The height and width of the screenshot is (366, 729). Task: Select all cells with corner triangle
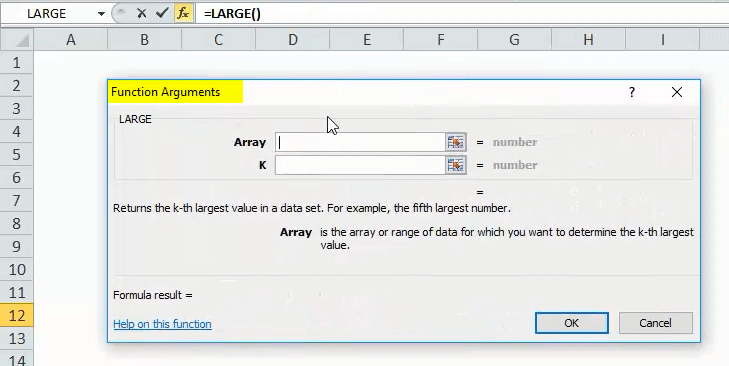click(17, 40)
